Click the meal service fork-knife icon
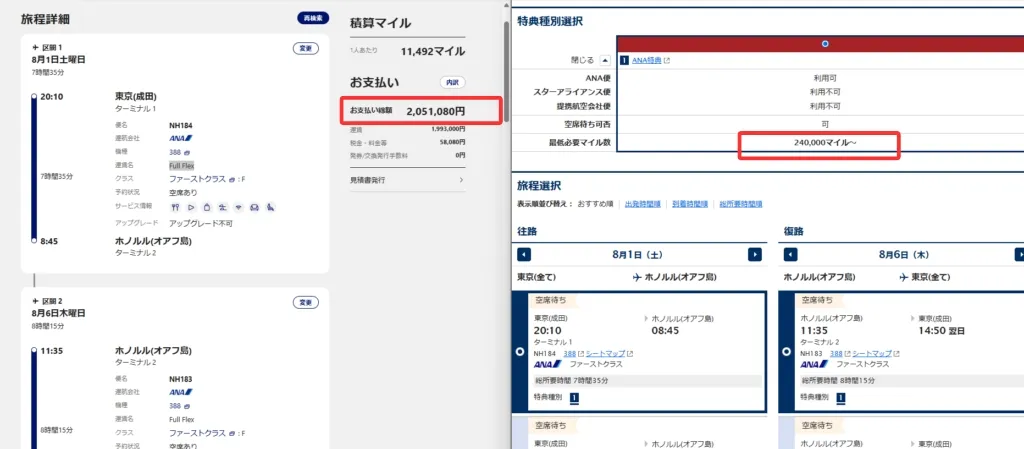Screen dimensions: 1024x449 [175, 208]
